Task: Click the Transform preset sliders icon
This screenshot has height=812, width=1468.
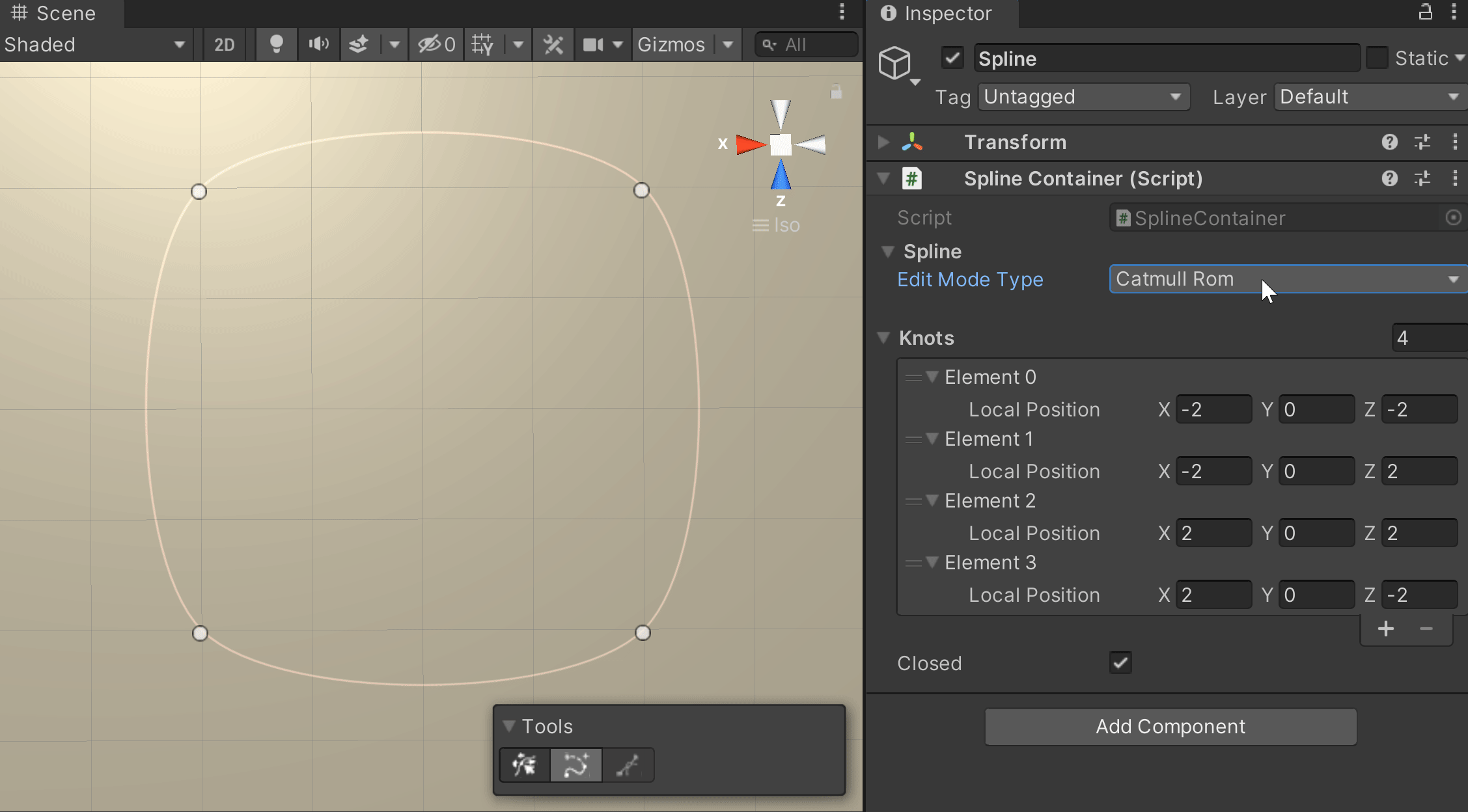Action: click(1422, 142)
